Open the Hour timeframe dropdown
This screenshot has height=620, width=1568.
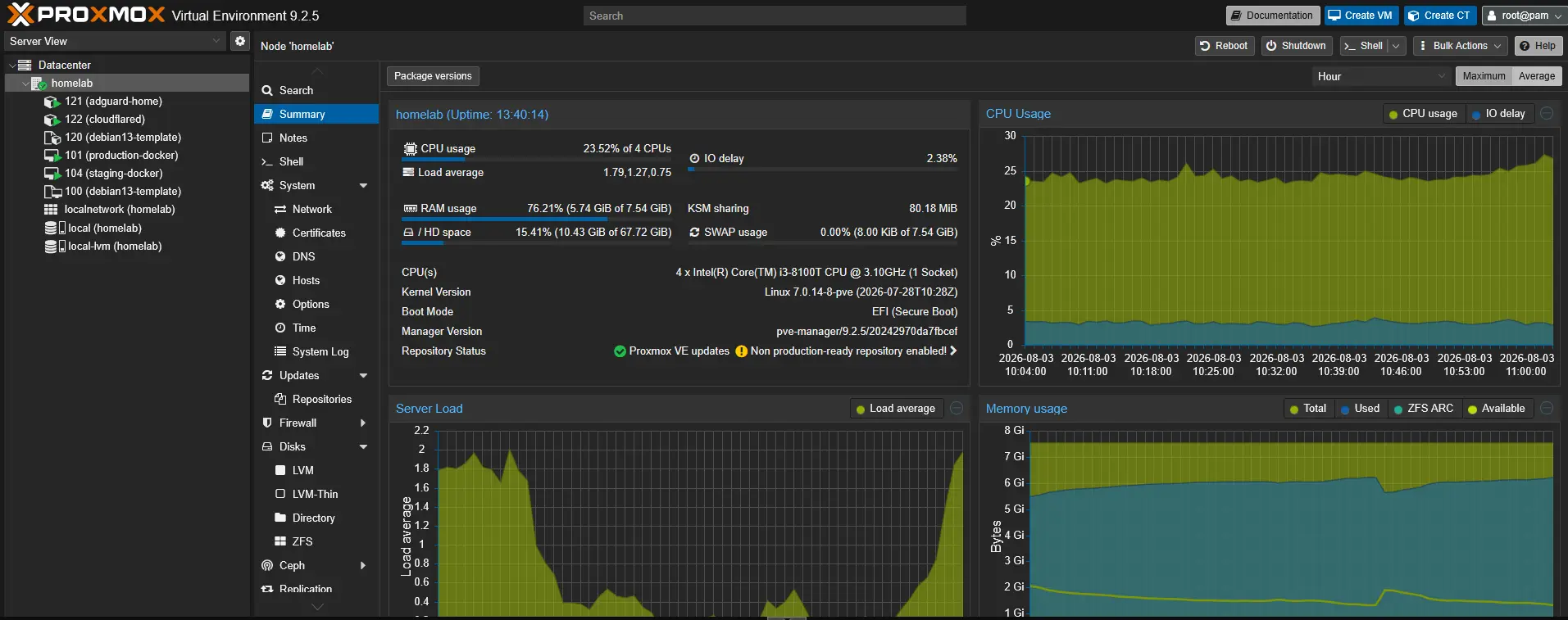tap(1382, 76)
